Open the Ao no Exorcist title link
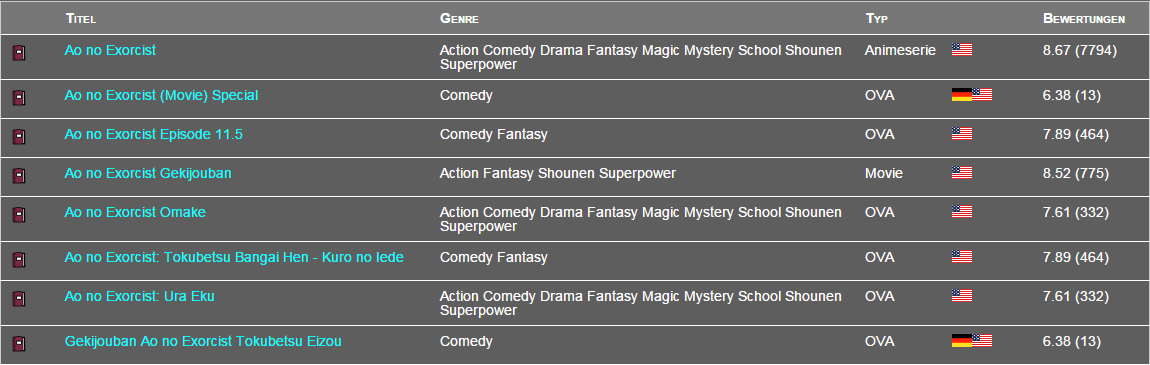The height and width of the screenshot is (365, 1150). point(110,50)
